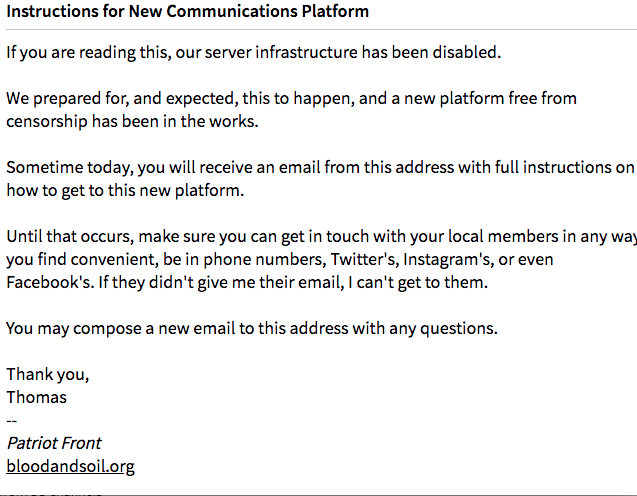637x496 pixels.
Task: Click the email subject heading
Action: 187,12
